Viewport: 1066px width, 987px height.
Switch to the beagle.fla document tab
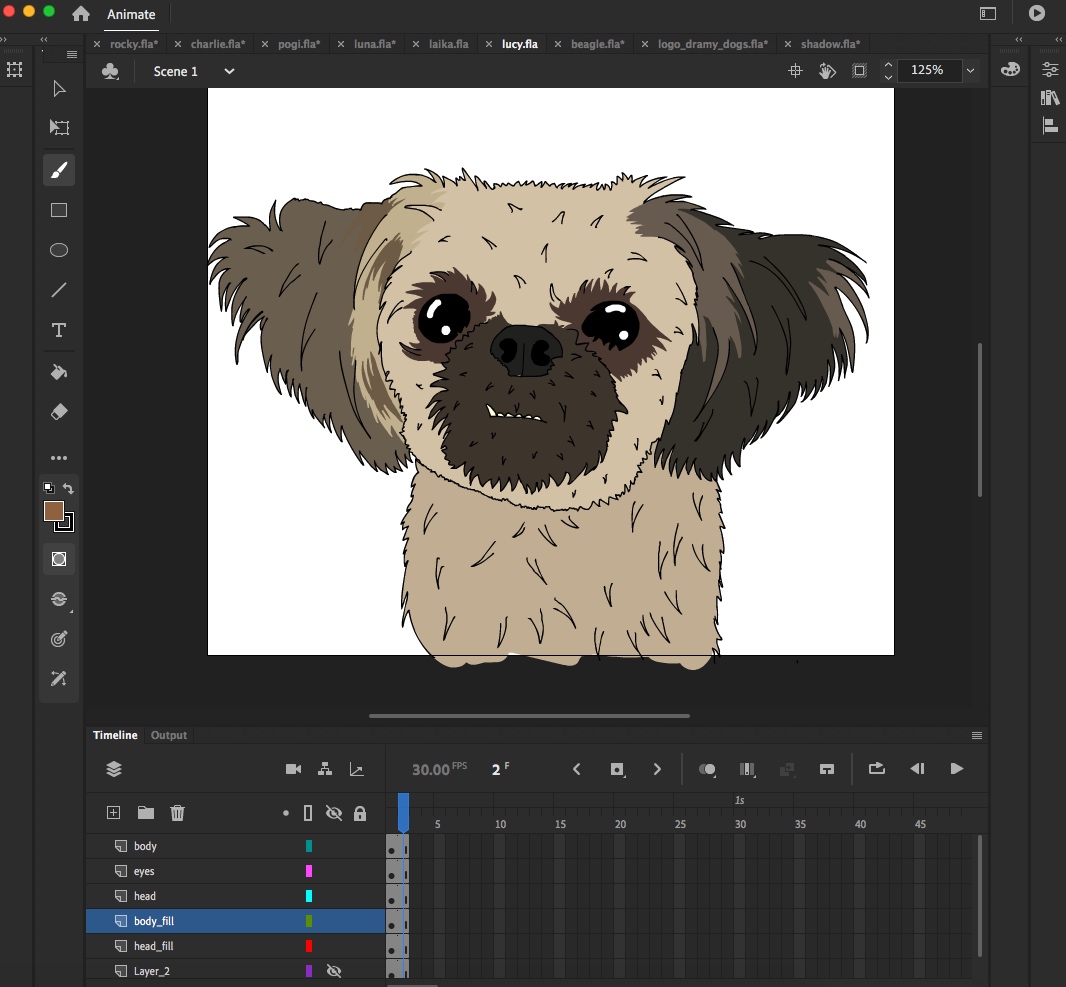[x=598, y=44]
